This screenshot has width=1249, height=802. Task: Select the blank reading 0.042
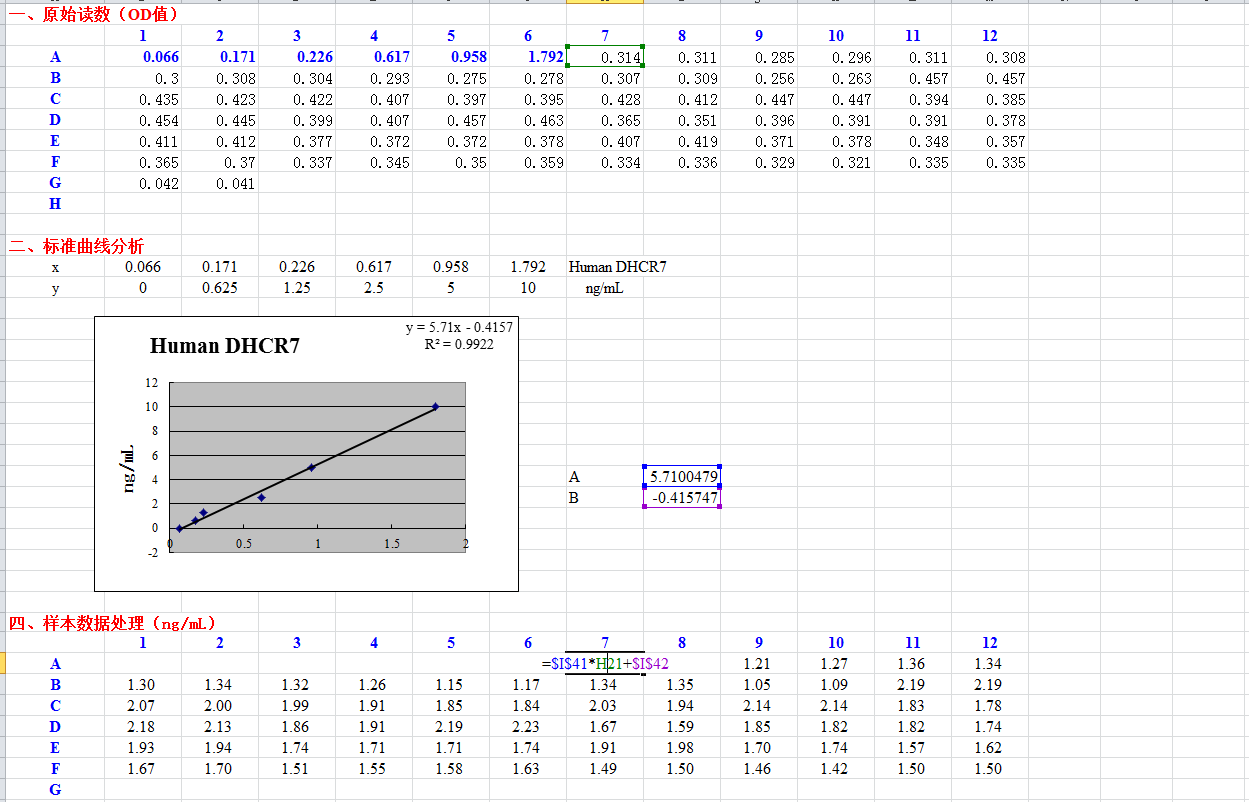pyautogui.click(x=159, y=183)
